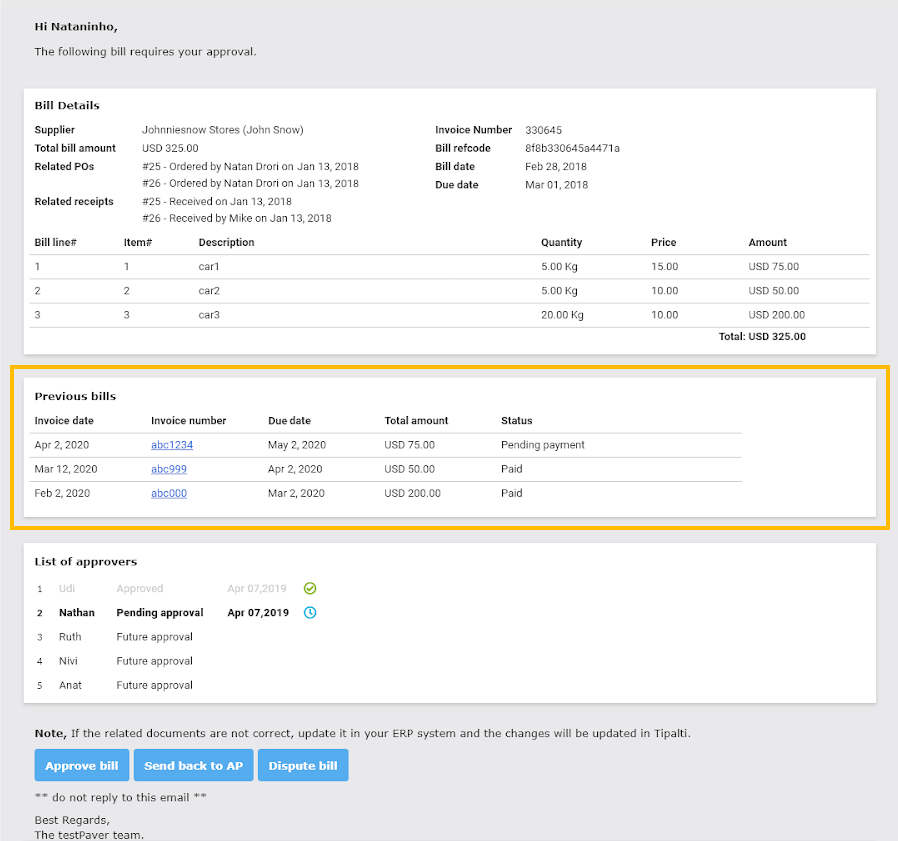Click Ruth's Future approval status
Viewport: 898px width, 841px height.
[x=155, y=636]
